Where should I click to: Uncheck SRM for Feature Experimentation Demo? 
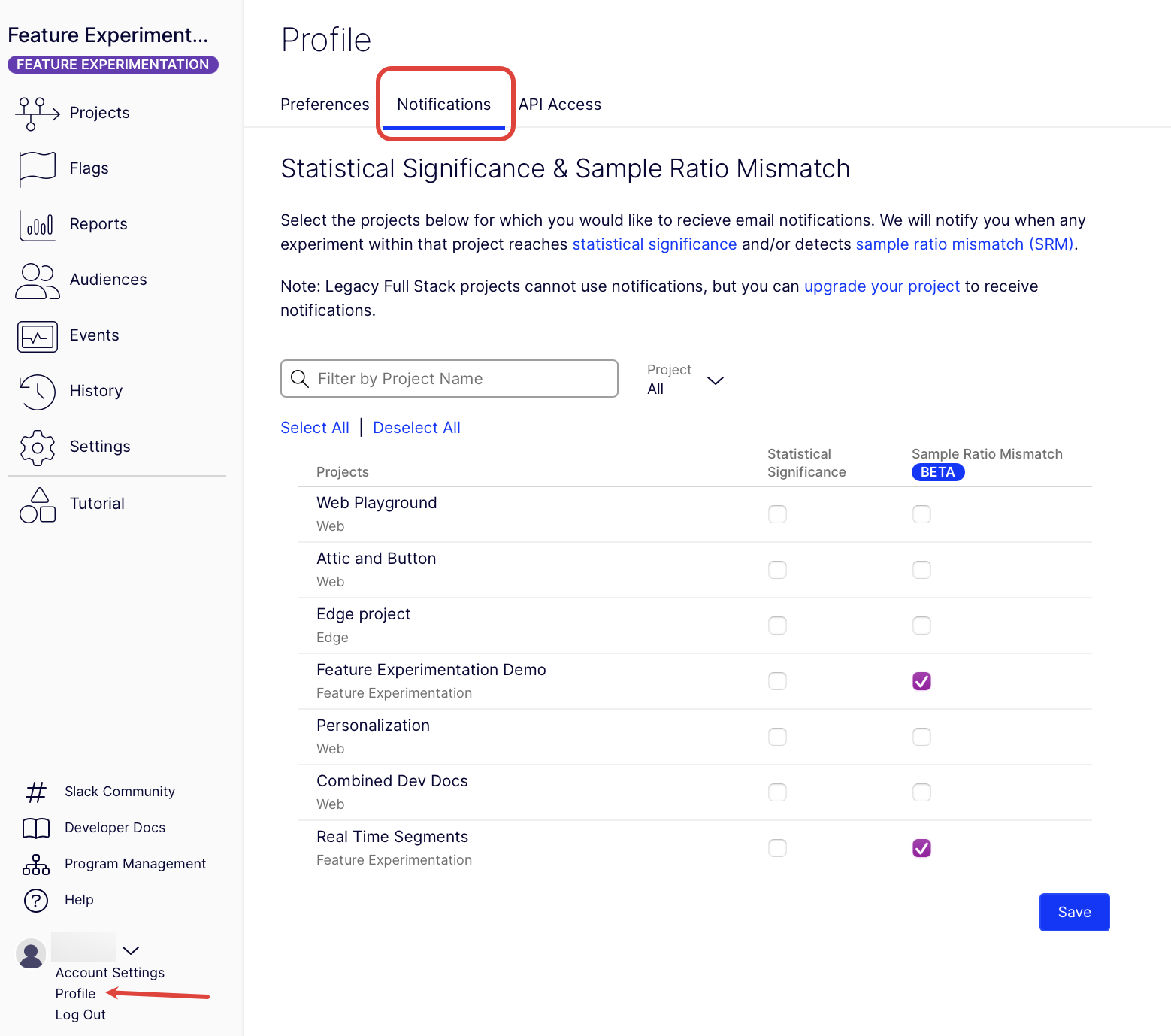(x=921, y=681)
